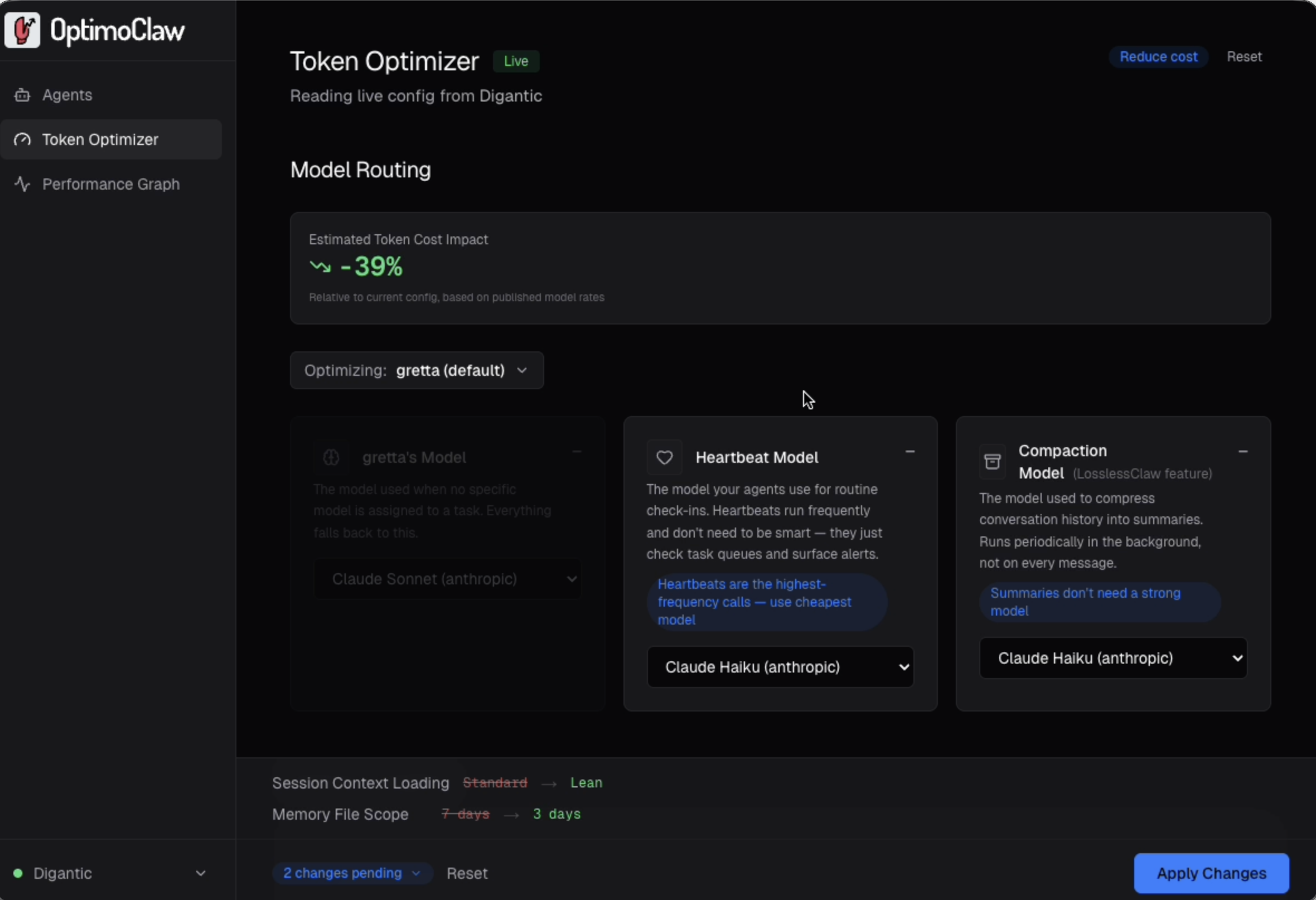Click the Token Optimizer gauge icon

pos(22,139)
